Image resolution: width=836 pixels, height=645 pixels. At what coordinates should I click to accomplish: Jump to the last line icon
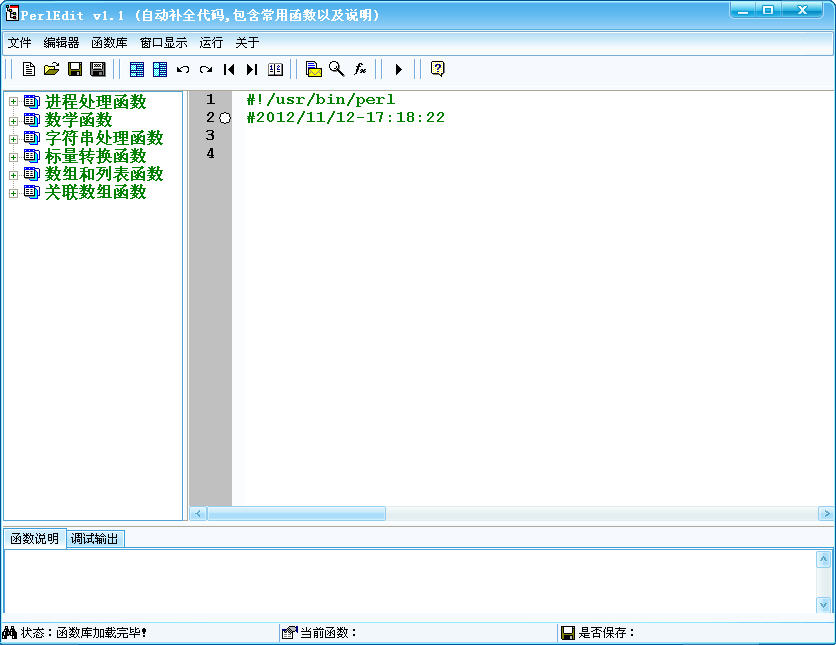point(252,69)
